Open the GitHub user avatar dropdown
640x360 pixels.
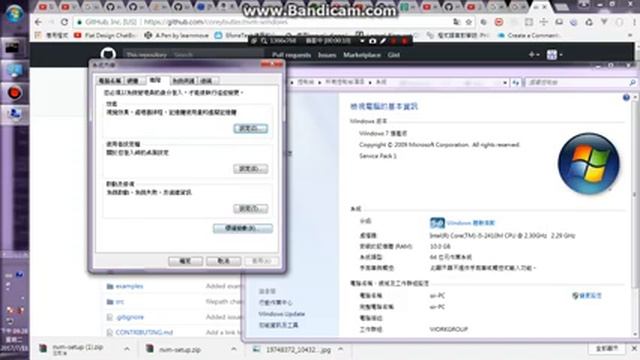[x=554, y=54]
